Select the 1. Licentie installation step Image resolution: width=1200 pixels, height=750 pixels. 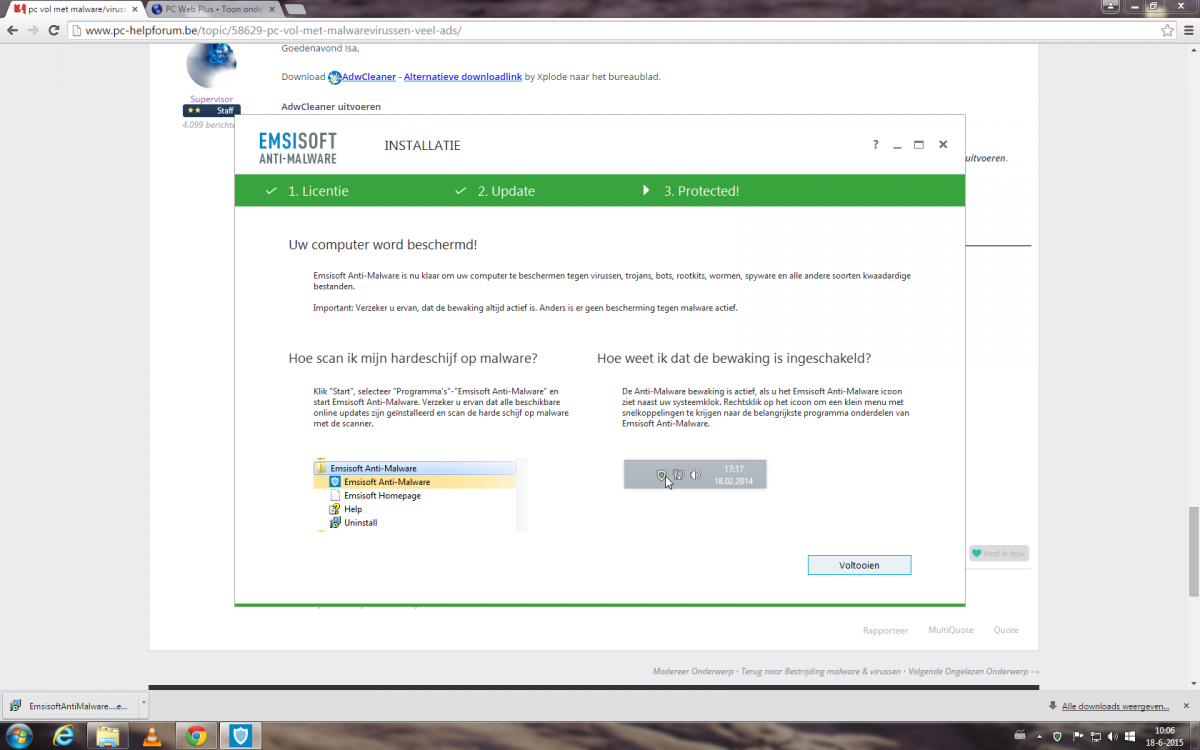coord(308,191)
